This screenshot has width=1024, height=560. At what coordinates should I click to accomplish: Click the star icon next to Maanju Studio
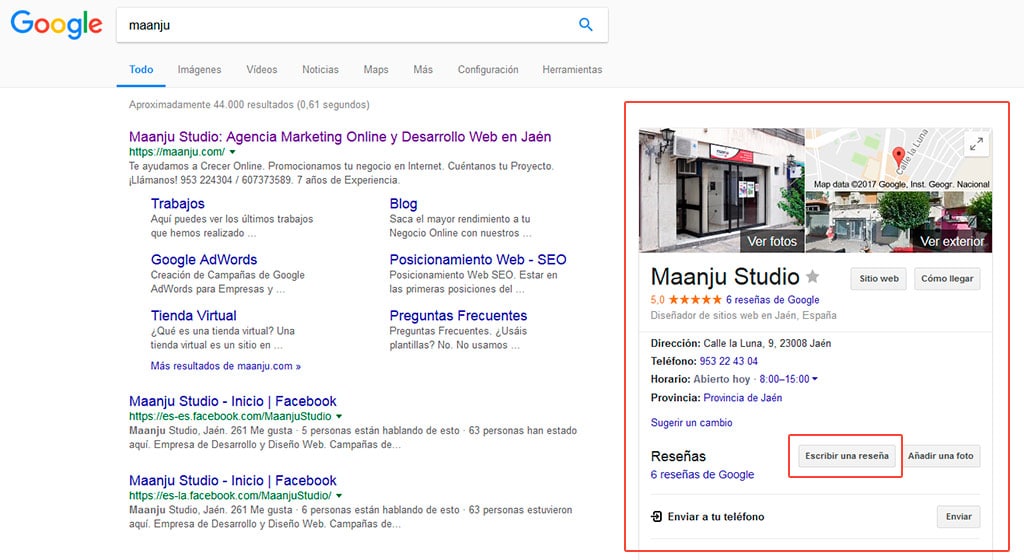(812, 277)
